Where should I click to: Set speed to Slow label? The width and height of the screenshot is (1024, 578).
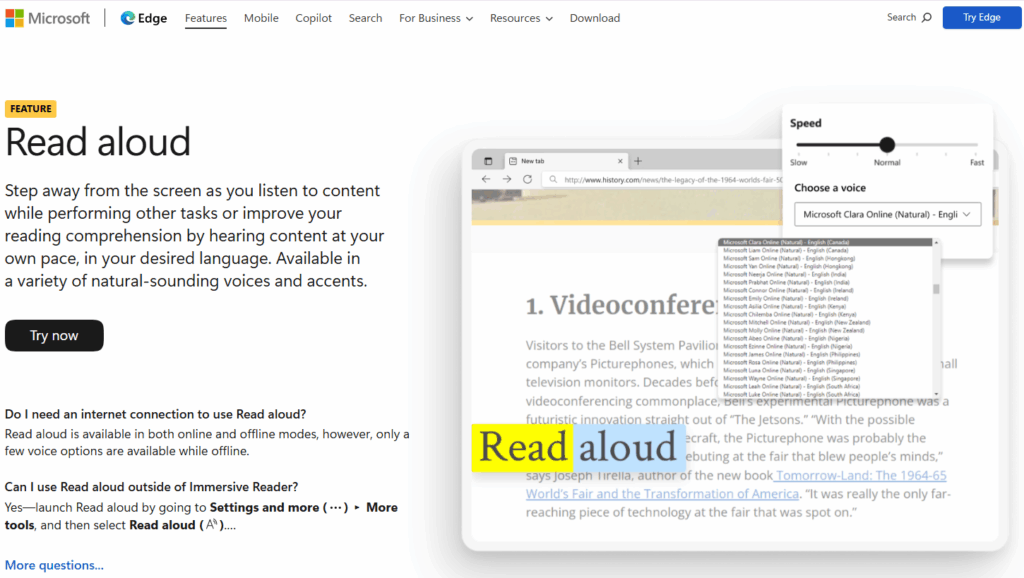799,163
